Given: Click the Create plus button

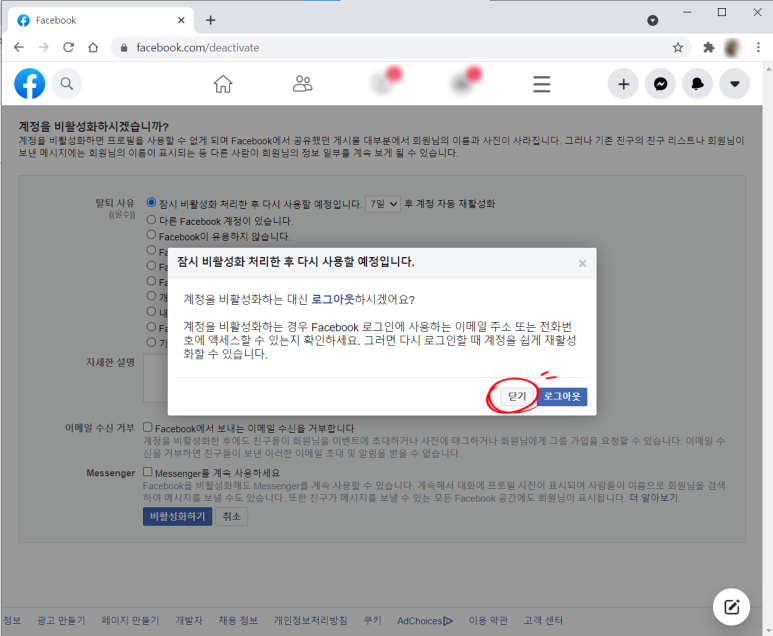Looking at the screenshot, I should 623,84.
